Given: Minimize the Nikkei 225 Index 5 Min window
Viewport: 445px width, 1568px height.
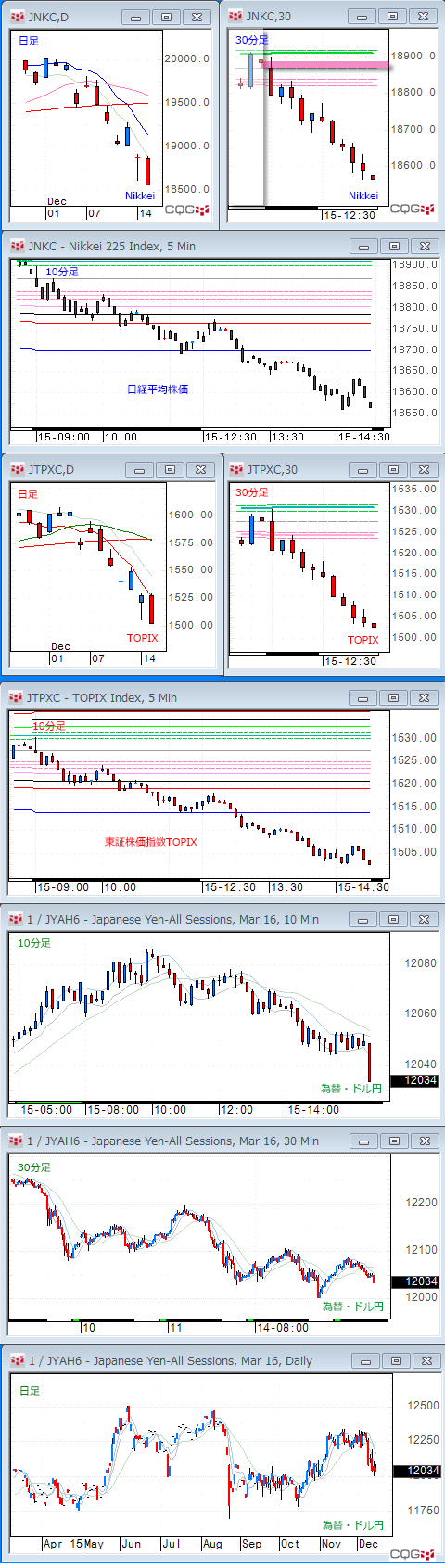Looking at the screenshot, I should 364,246.
